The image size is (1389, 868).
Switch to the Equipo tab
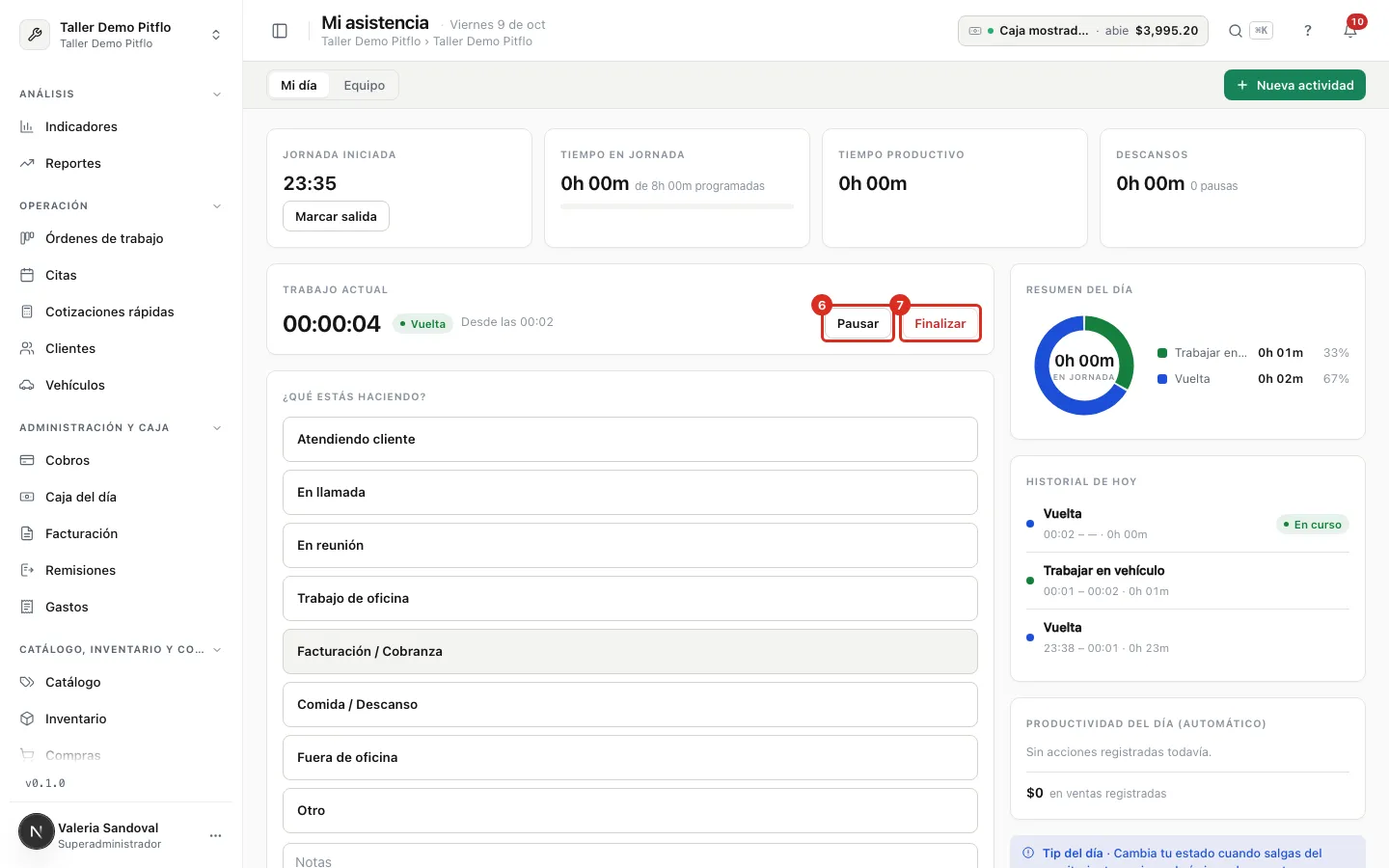364,85
